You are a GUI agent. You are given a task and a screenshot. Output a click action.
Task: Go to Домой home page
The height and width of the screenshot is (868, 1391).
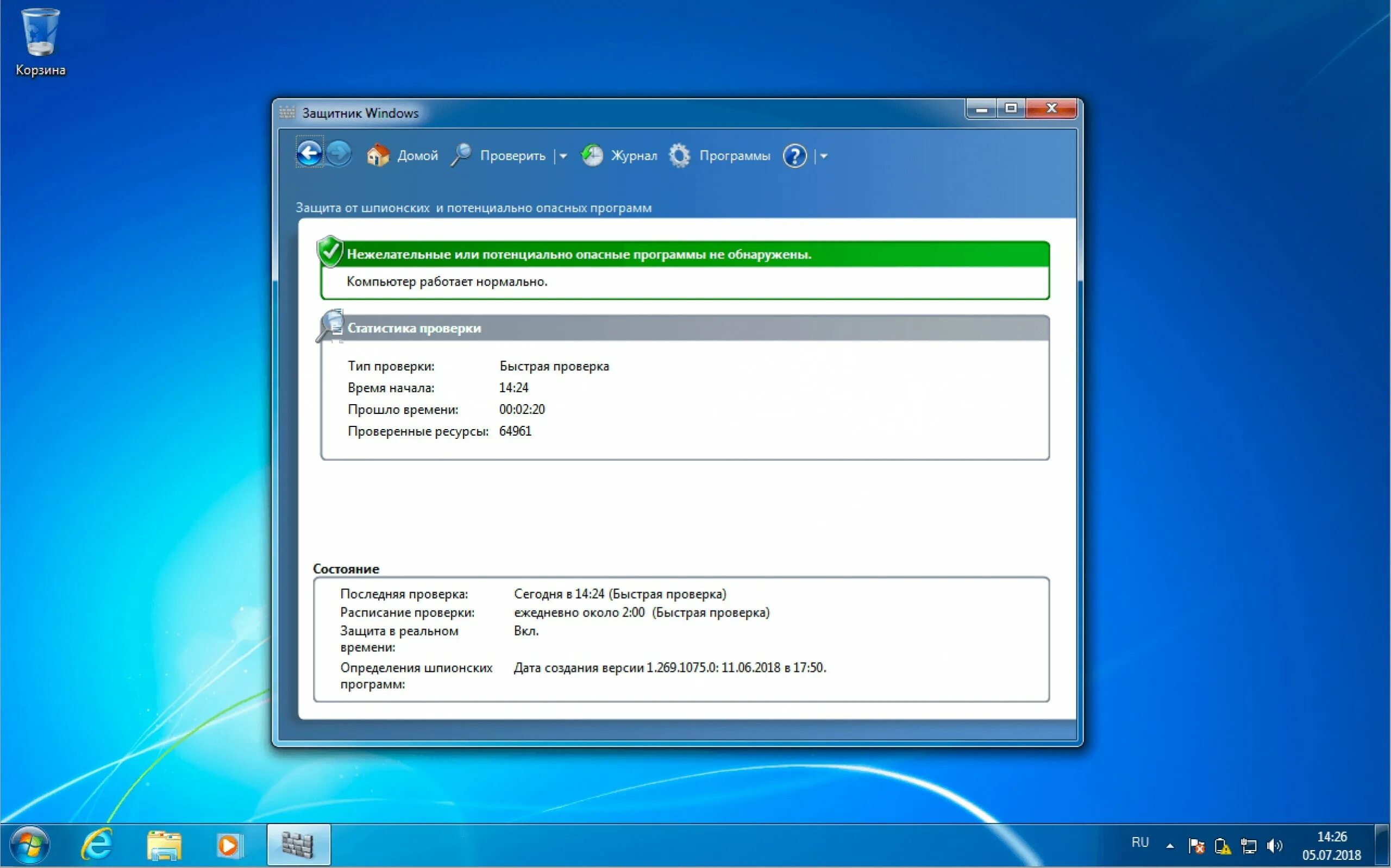click(403, 155)
